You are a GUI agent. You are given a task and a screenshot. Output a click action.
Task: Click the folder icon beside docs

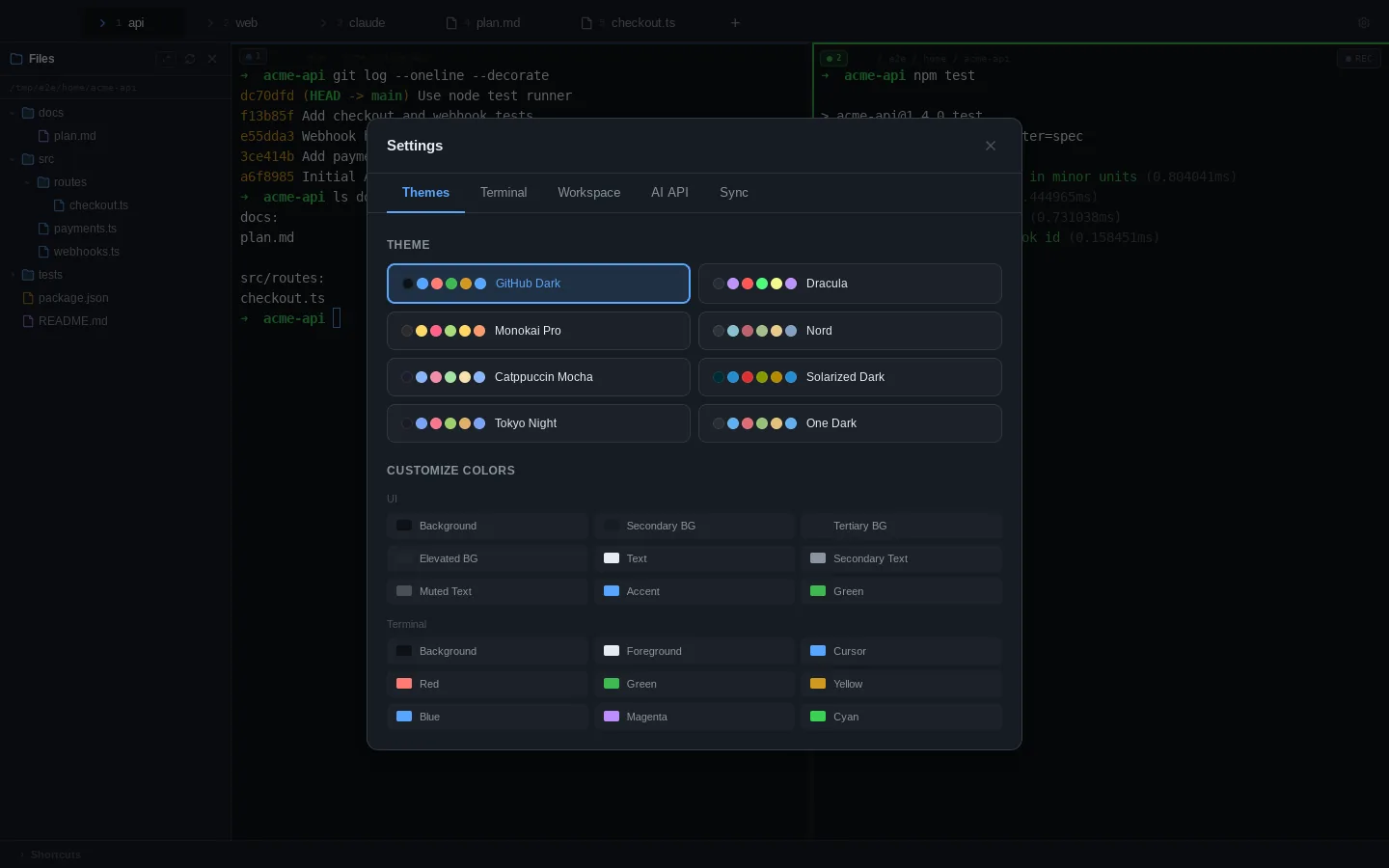28,113
